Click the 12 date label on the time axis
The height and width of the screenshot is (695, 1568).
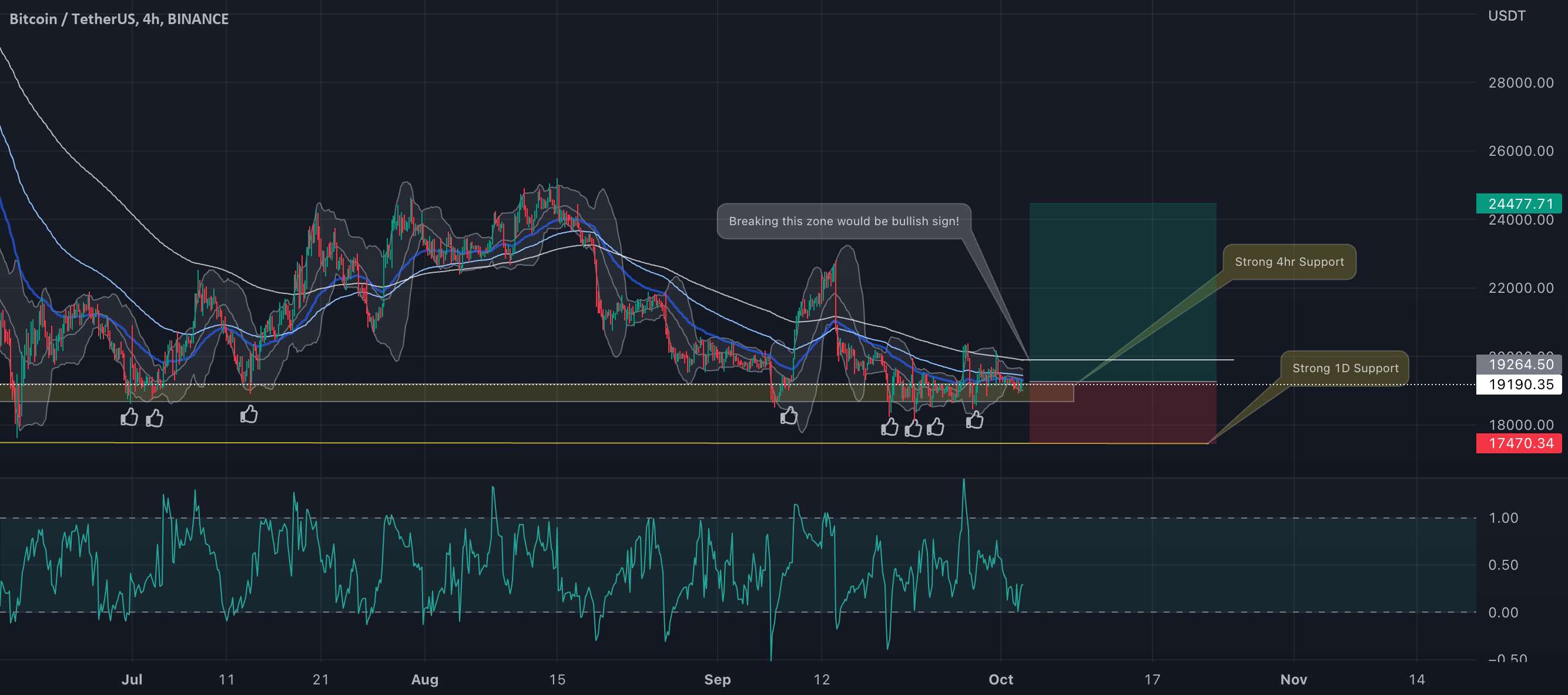[x=822, y=679]
